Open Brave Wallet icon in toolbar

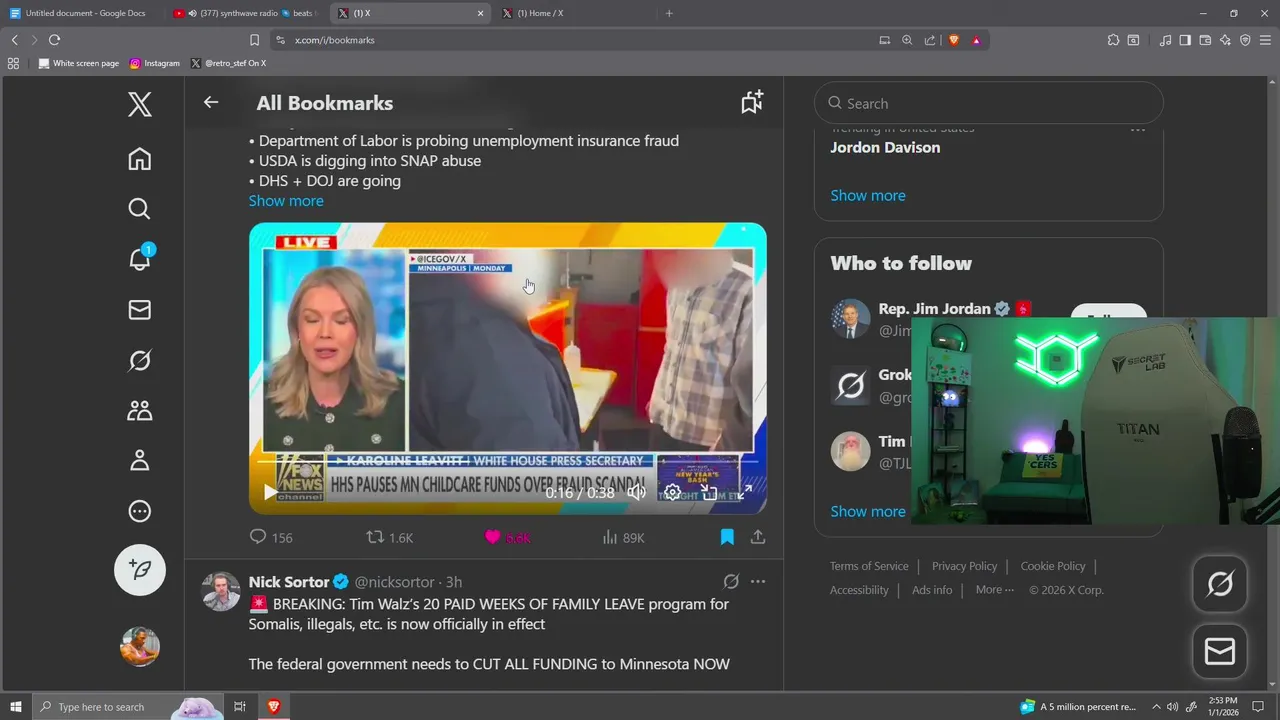point(1205,40)
